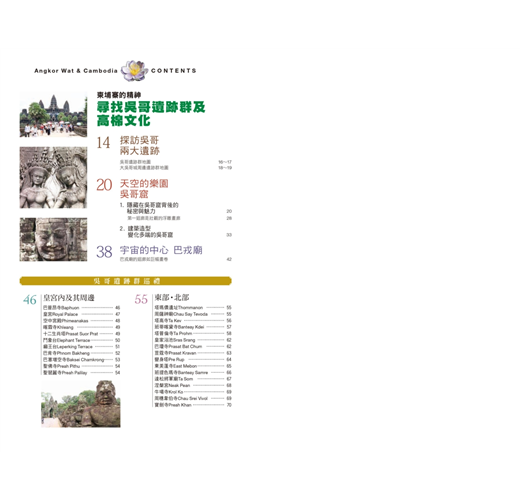
Task: Open chapter 14 探訪吳哥兩大遺跡
Action: 128,145
